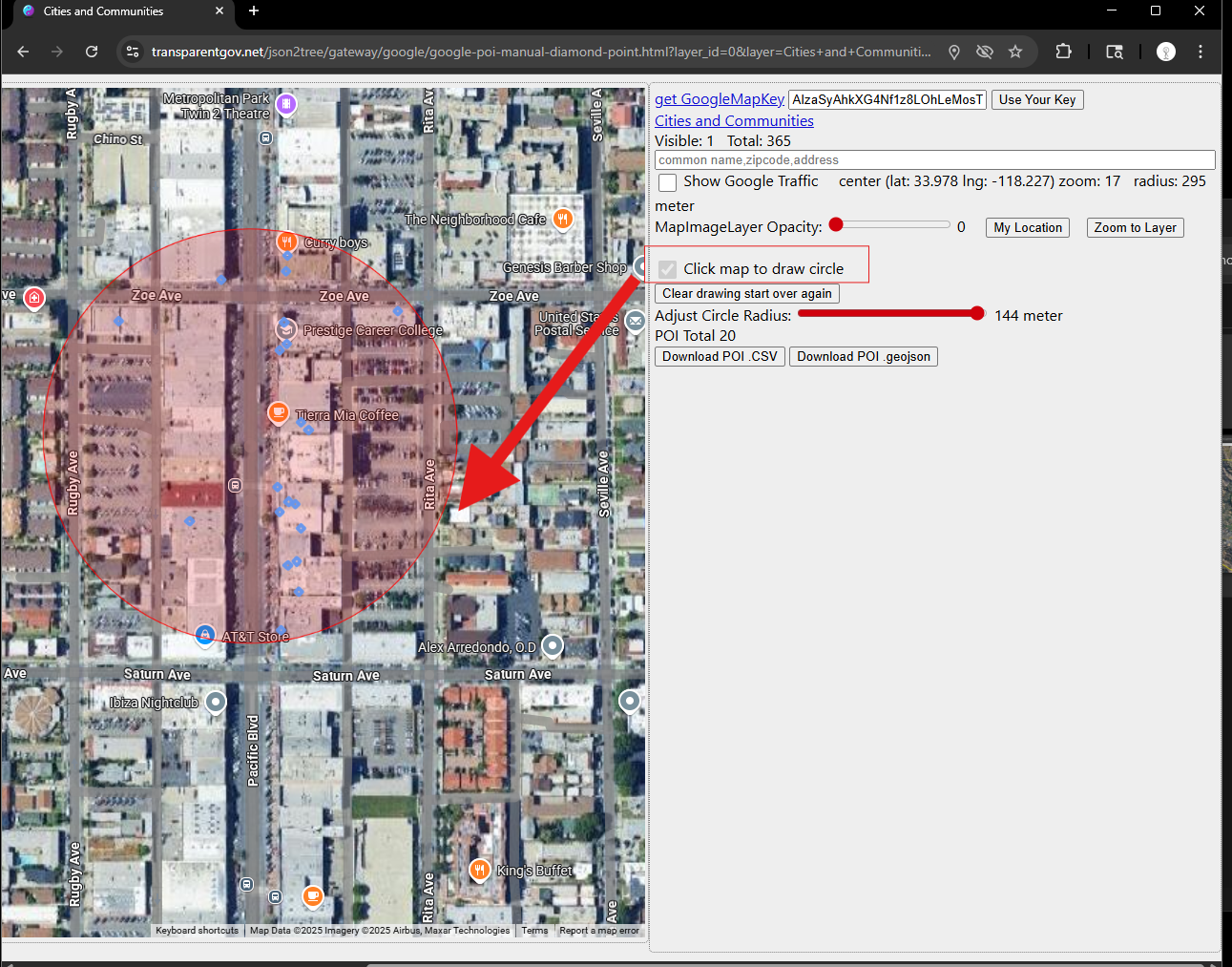Viewport: 1232px width, 967px height.
Task: Click the Alex Arredondo, O.D marker
Action: pos(553,646)
